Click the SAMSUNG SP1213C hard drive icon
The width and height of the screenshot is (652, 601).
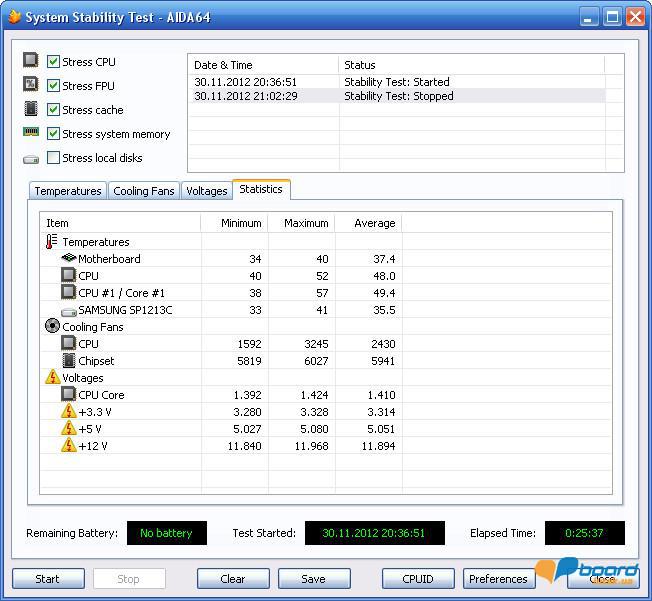[68, 310]
